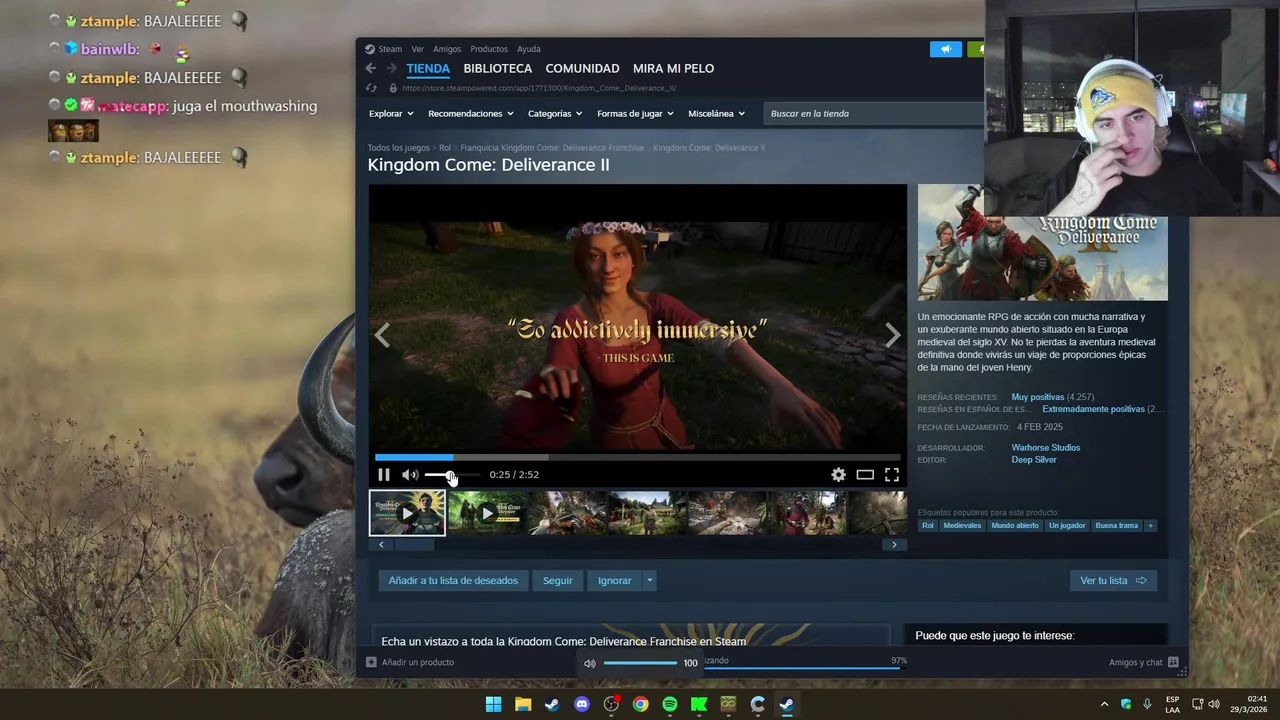This screenshot has width=1280, height=720.
Task: Click the padlock icon beside the URL
Action: (x=394, y=88)
